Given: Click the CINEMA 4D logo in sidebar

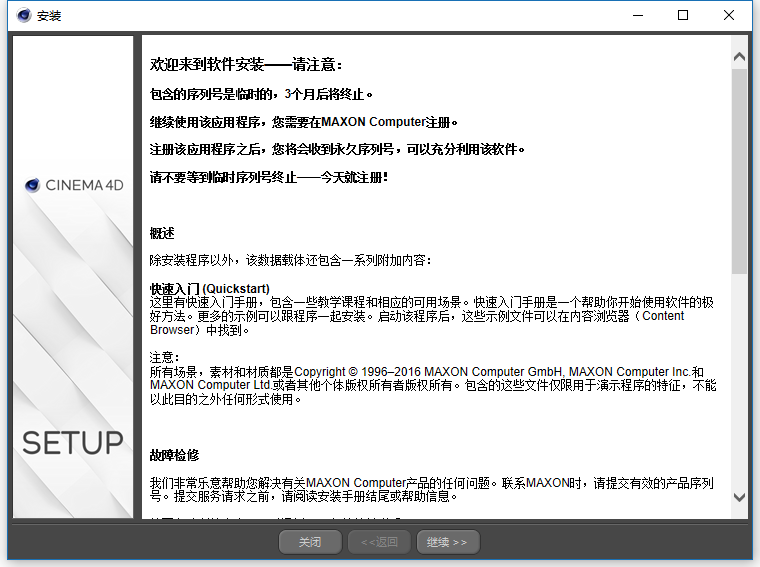Looking at the screenshot, I should 74,185.
